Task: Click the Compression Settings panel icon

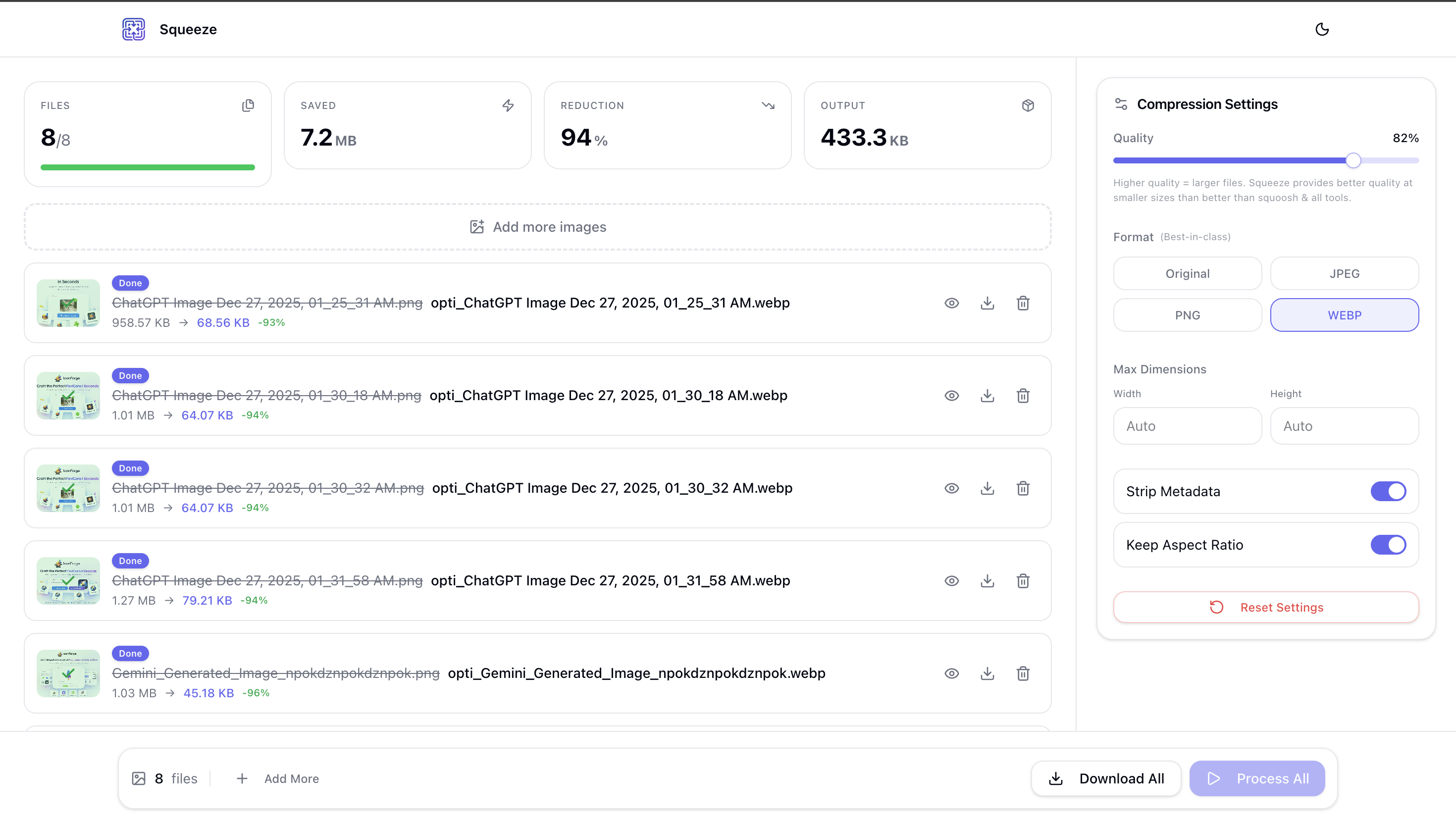Action: [x=1121, y=103]
